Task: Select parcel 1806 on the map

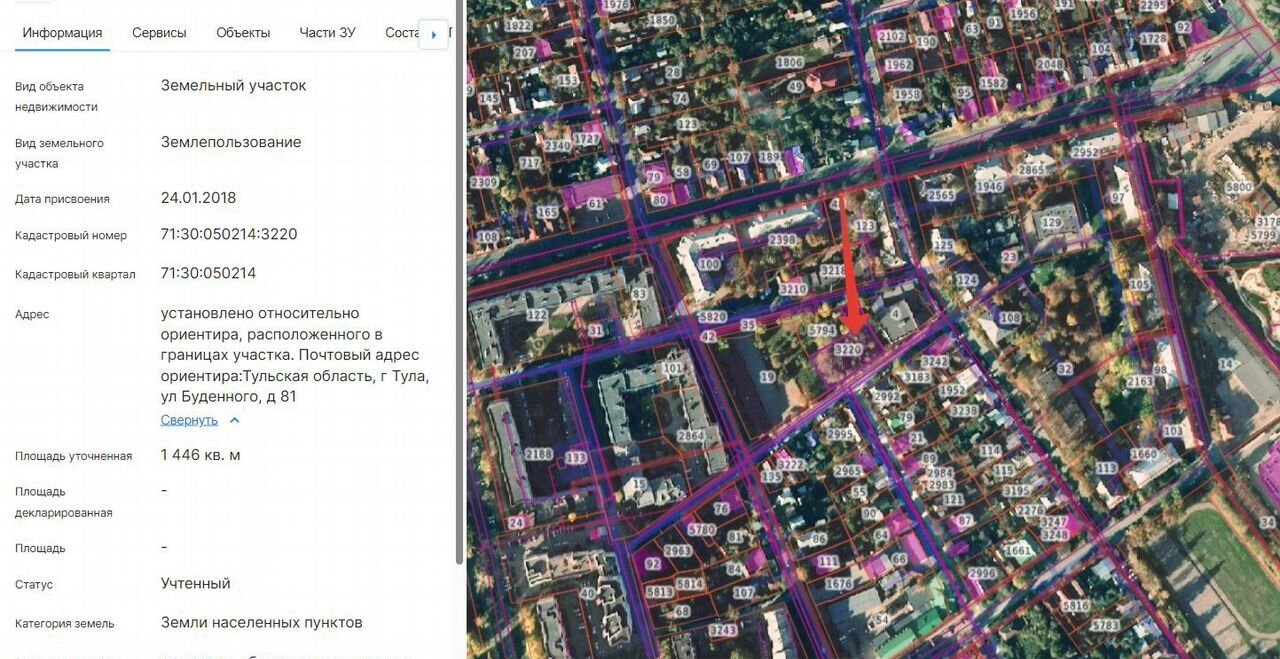Action: pos(789,62)
